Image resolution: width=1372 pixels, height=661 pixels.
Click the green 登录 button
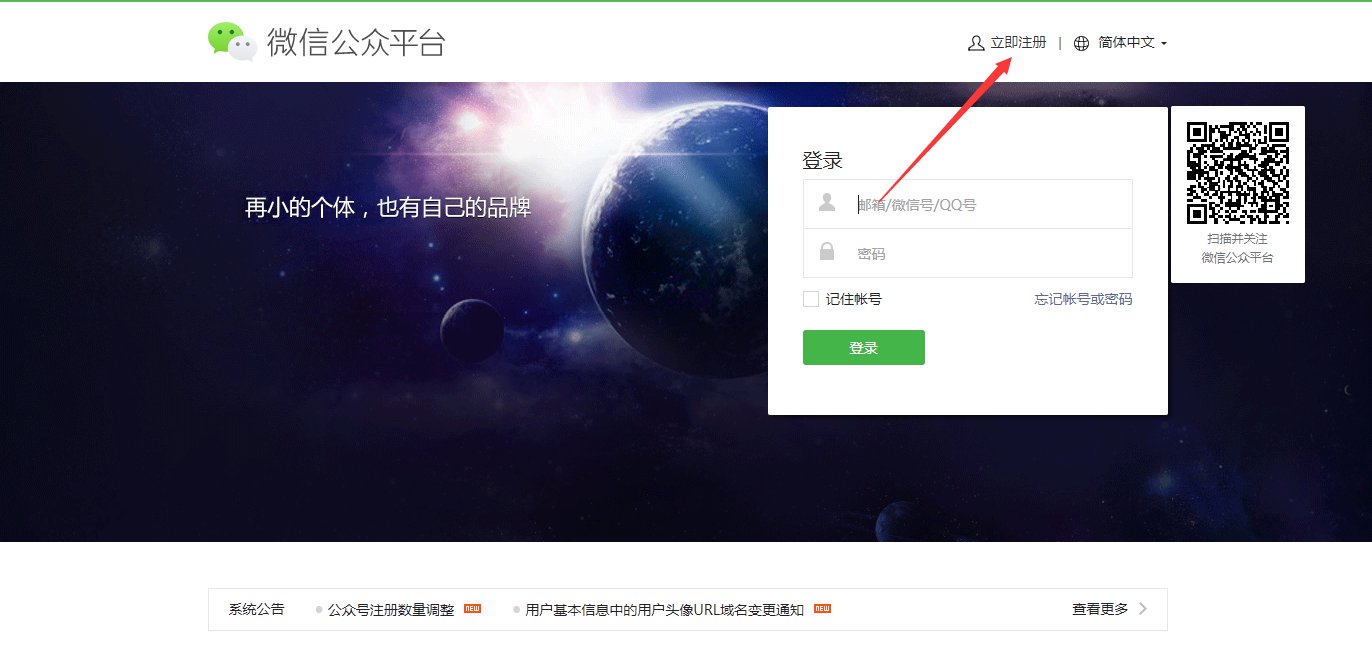pos(864,348)
